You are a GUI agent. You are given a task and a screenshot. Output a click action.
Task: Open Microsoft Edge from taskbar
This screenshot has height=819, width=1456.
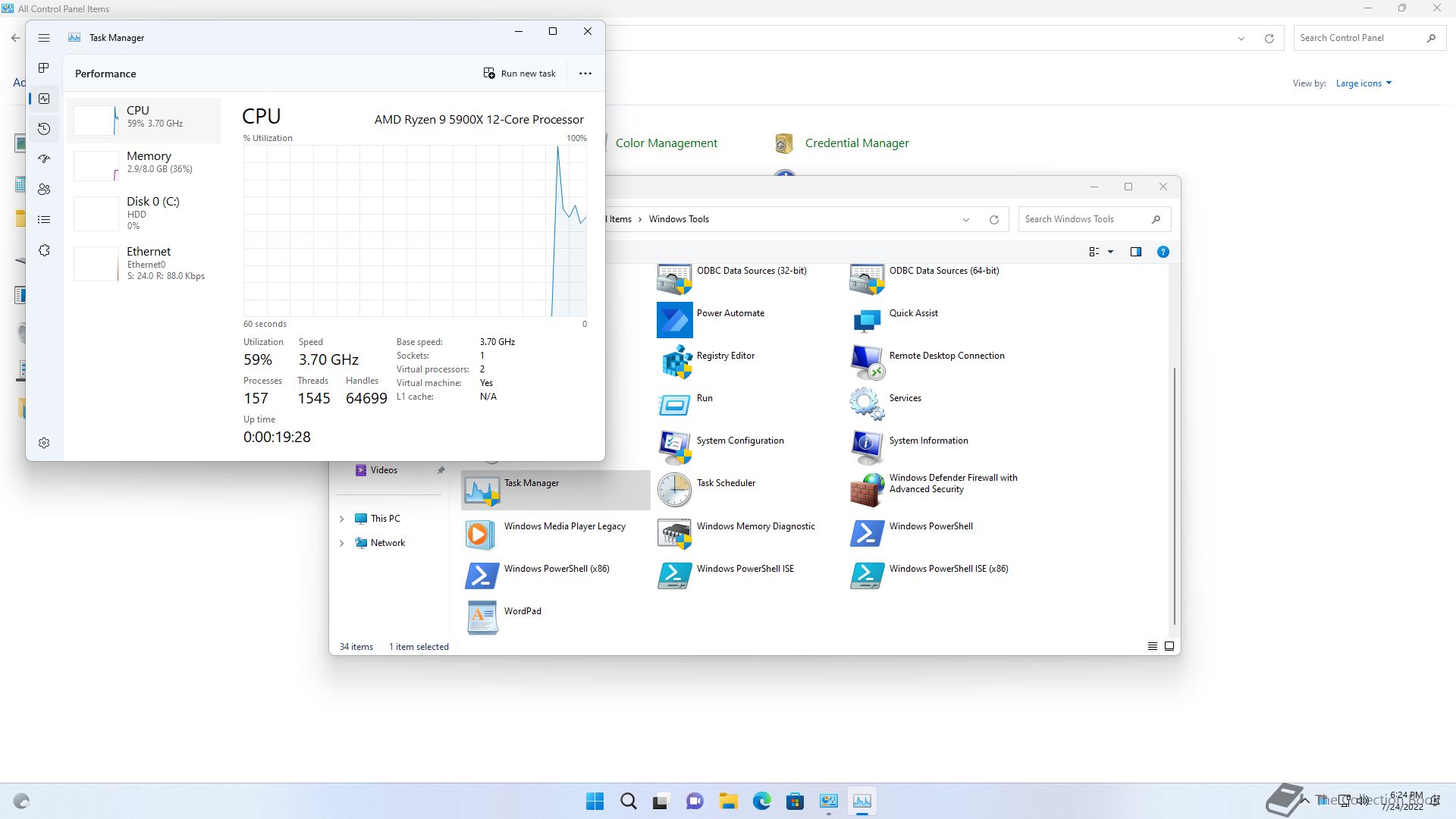[x=761, y=801]
